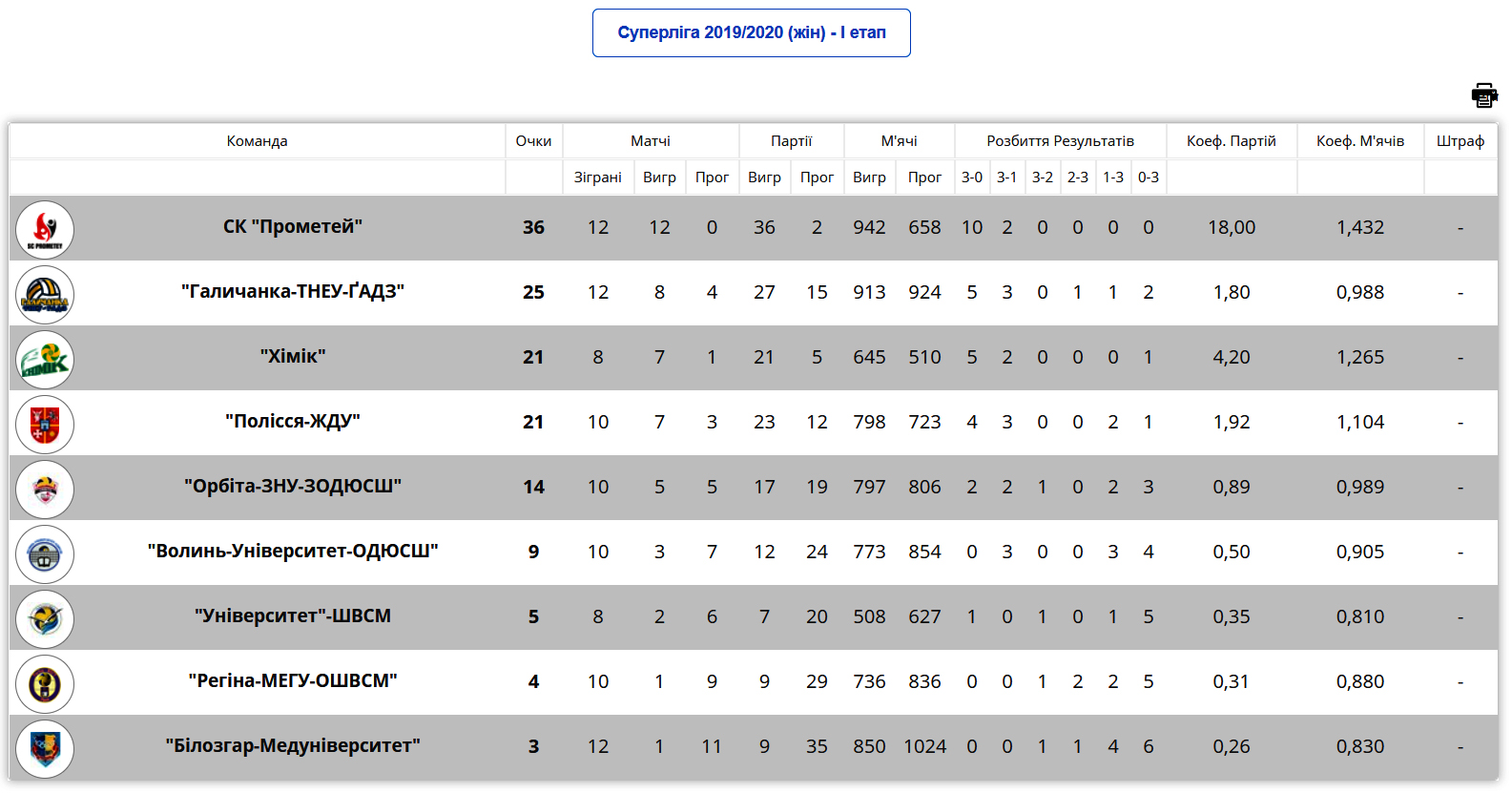Click the 2-3 results sub-header
This screenshot has height=793, width=1512.
tap(1078, 177)
